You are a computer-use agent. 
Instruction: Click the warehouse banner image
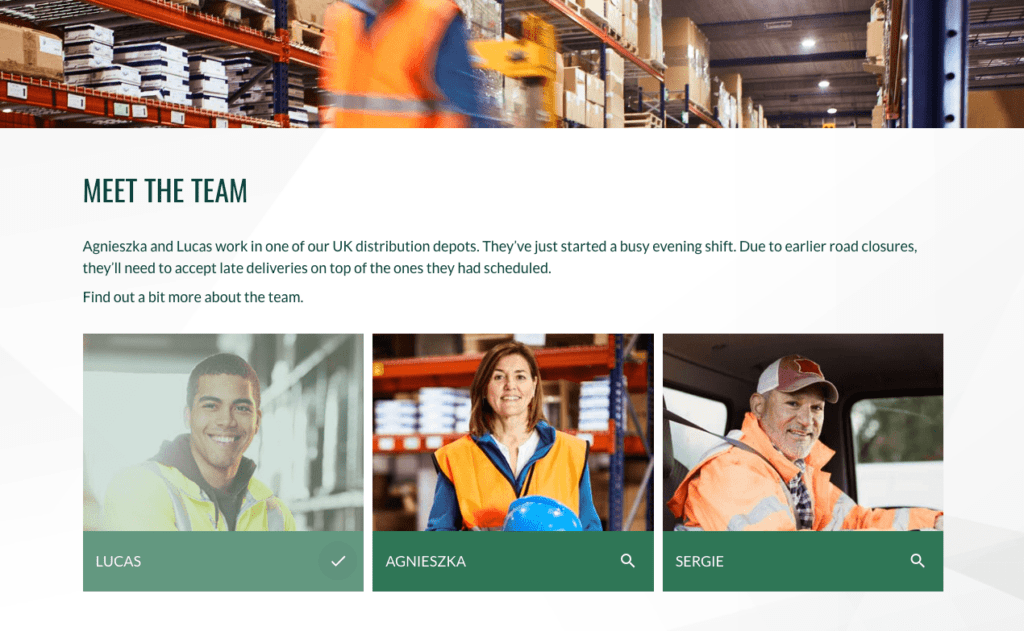point(512,63)
